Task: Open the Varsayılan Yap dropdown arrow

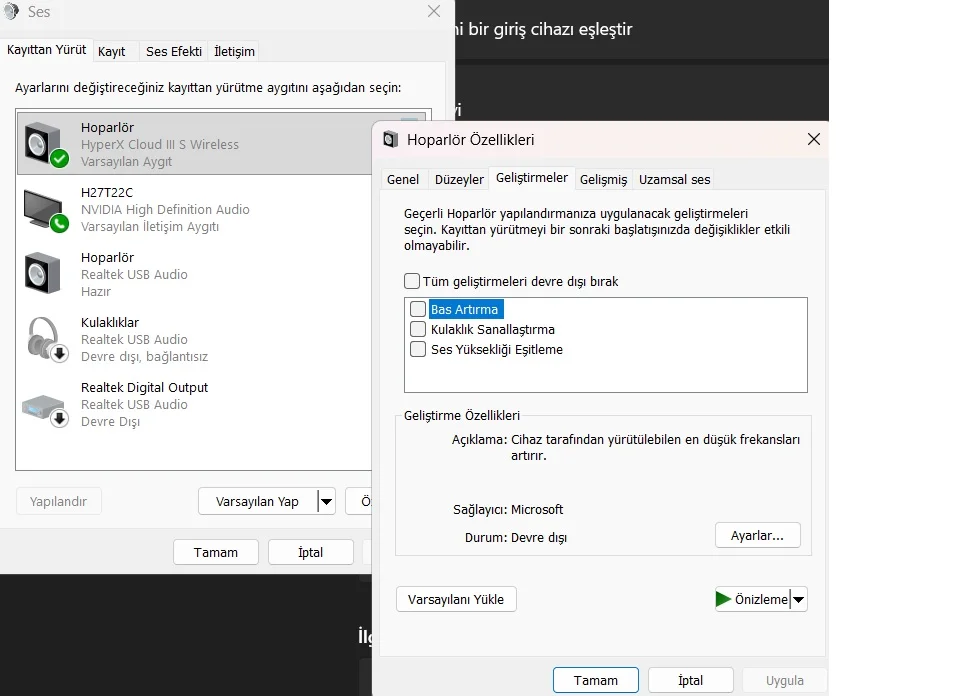Action: 327,502
